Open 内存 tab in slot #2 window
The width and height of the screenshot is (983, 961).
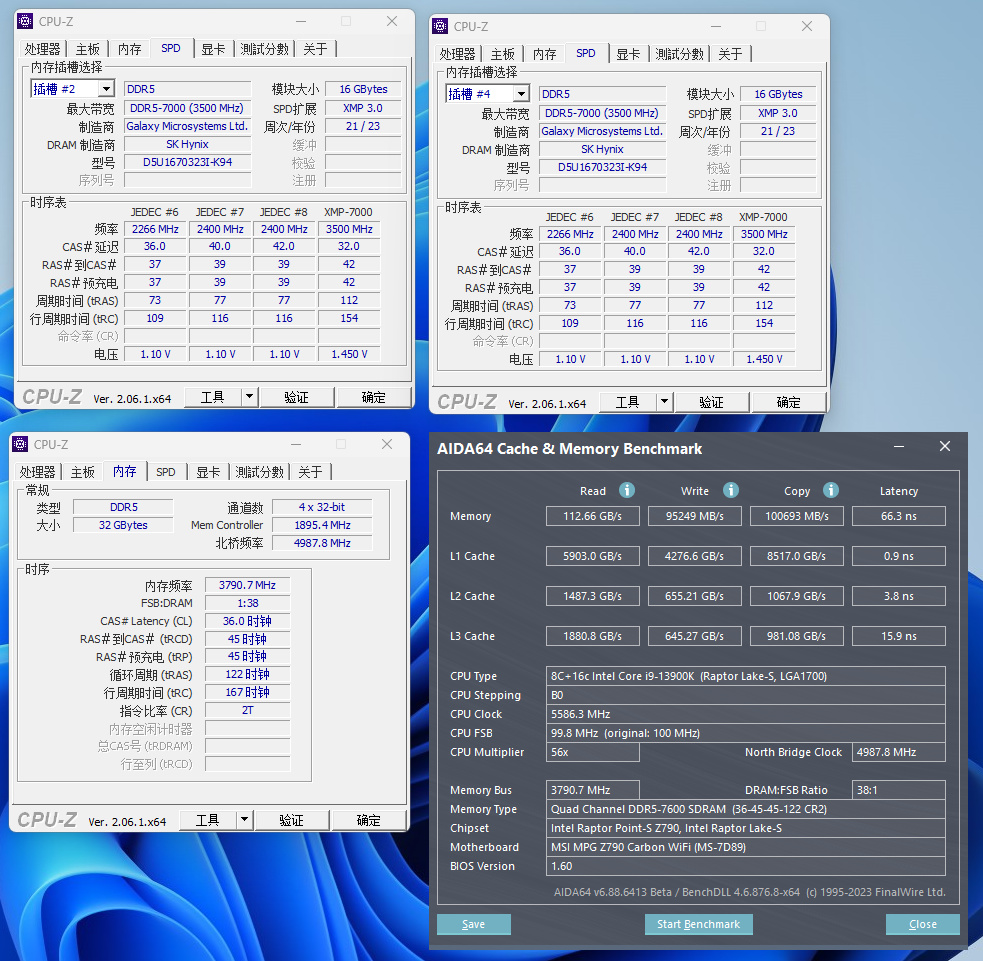point(130,49)
